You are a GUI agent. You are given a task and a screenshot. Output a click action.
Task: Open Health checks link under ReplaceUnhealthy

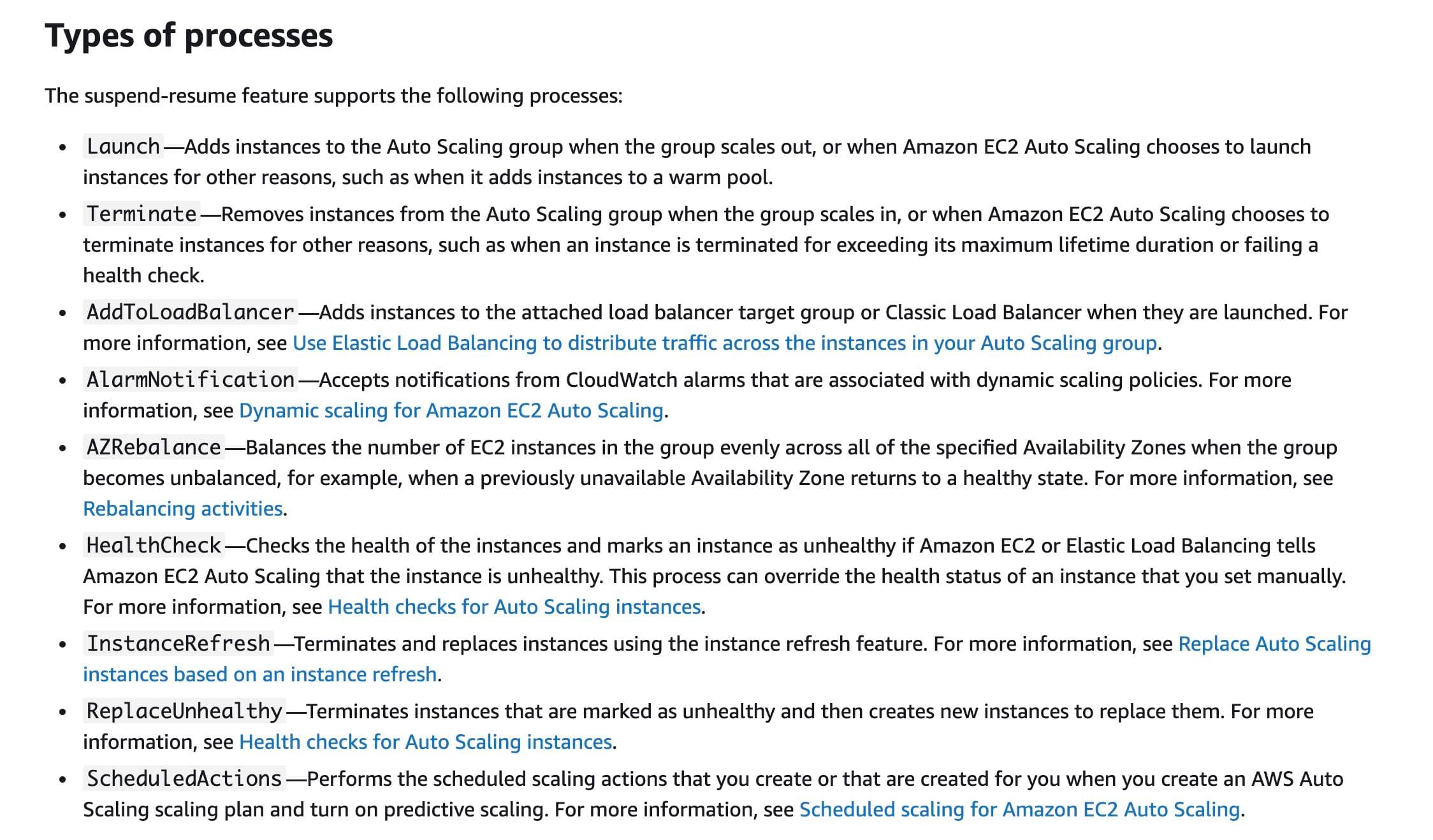pos(425,742)
